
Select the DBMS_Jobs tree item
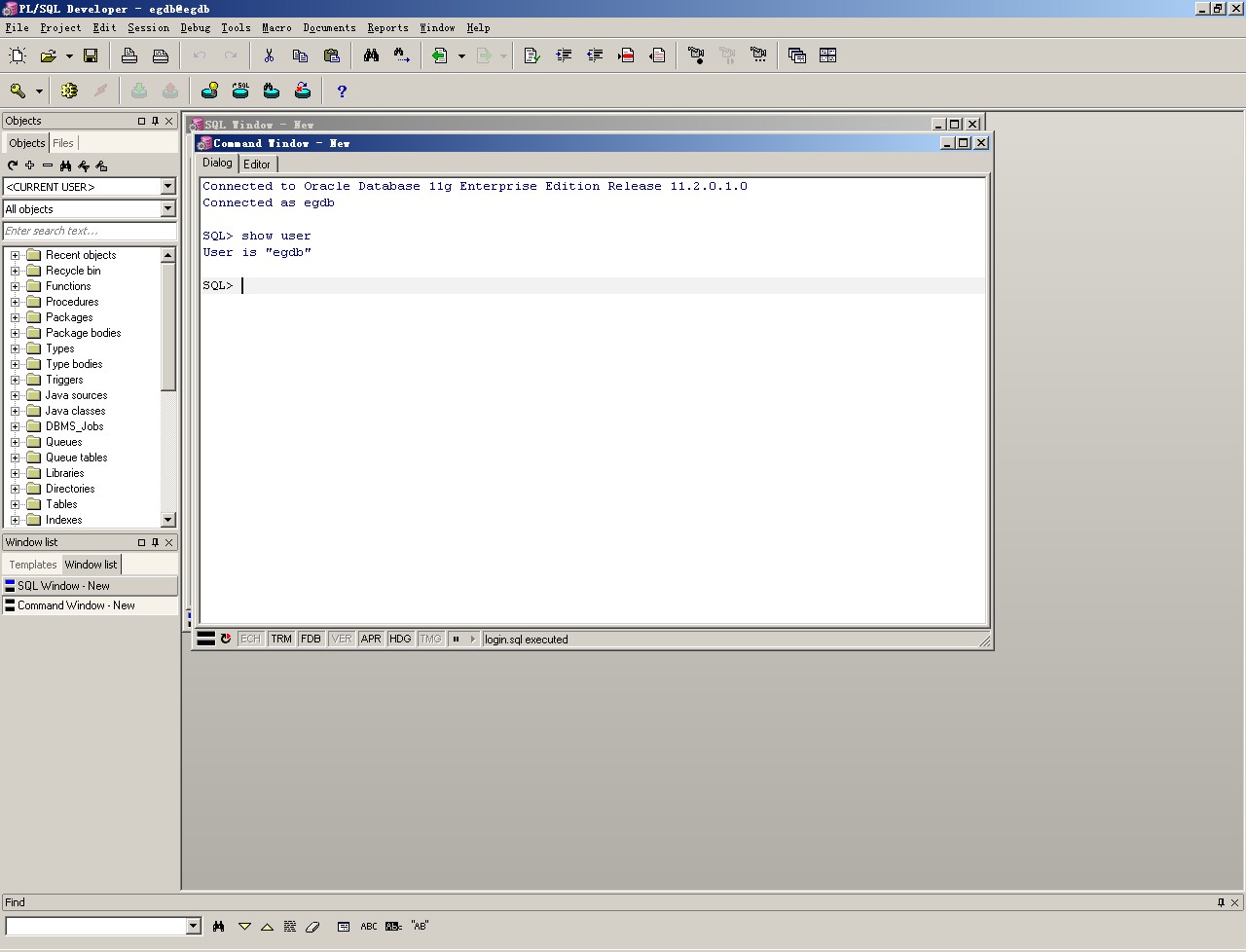coord(74,426)
